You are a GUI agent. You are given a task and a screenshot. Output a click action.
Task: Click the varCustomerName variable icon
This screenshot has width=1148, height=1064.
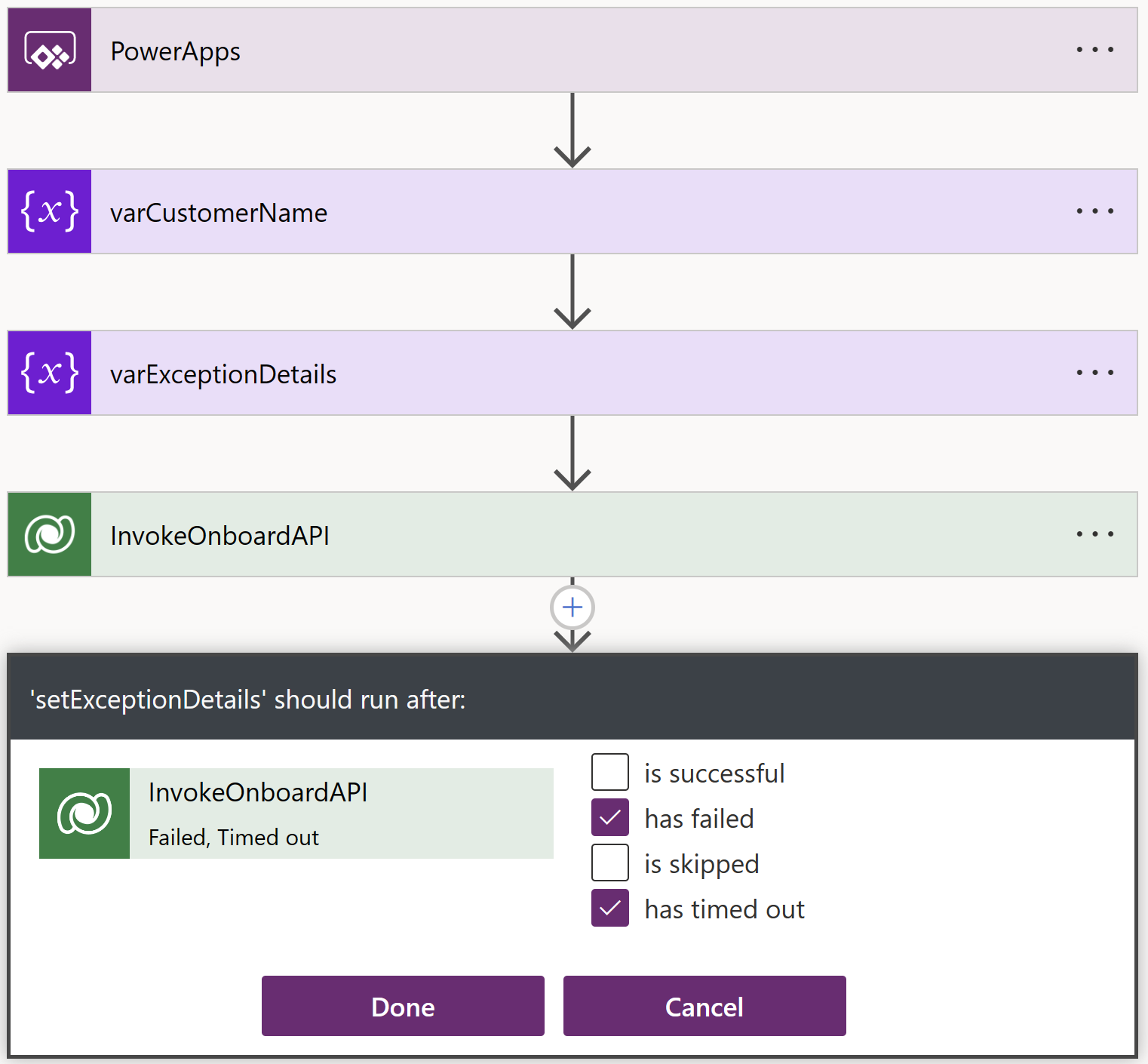coord(50,212)
